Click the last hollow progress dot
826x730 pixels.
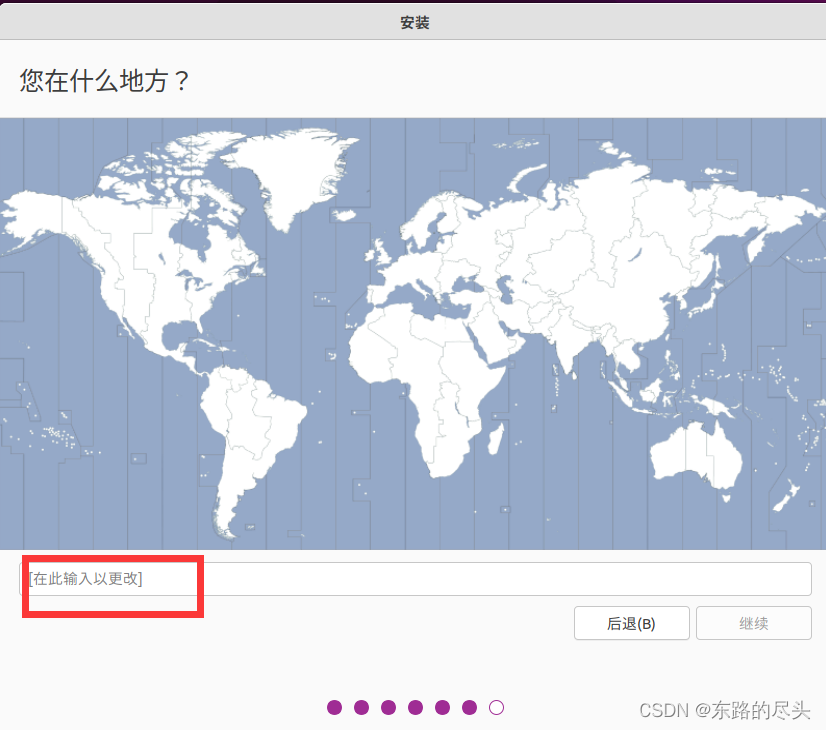coord(496,707)
